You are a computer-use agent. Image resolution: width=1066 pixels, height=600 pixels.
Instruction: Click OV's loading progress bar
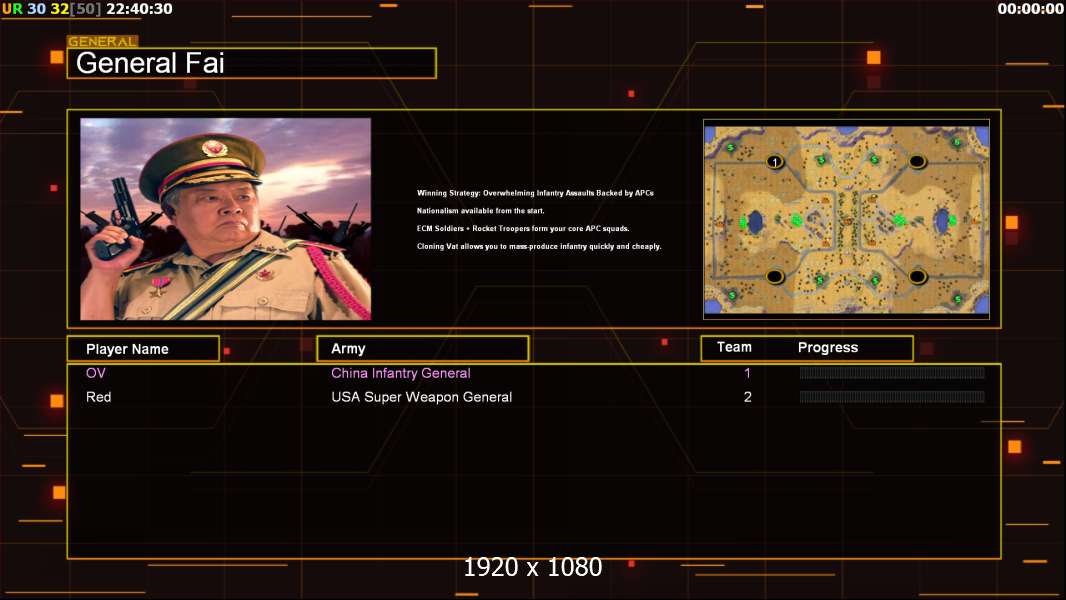tap(892, 372)
